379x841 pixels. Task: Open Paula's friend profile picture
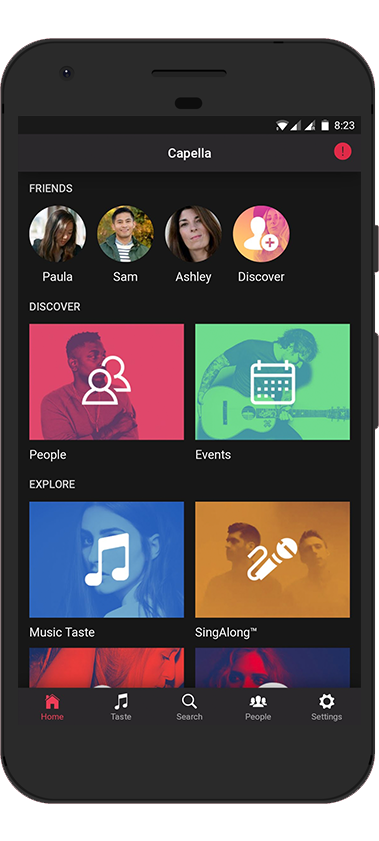pos(57,234)
